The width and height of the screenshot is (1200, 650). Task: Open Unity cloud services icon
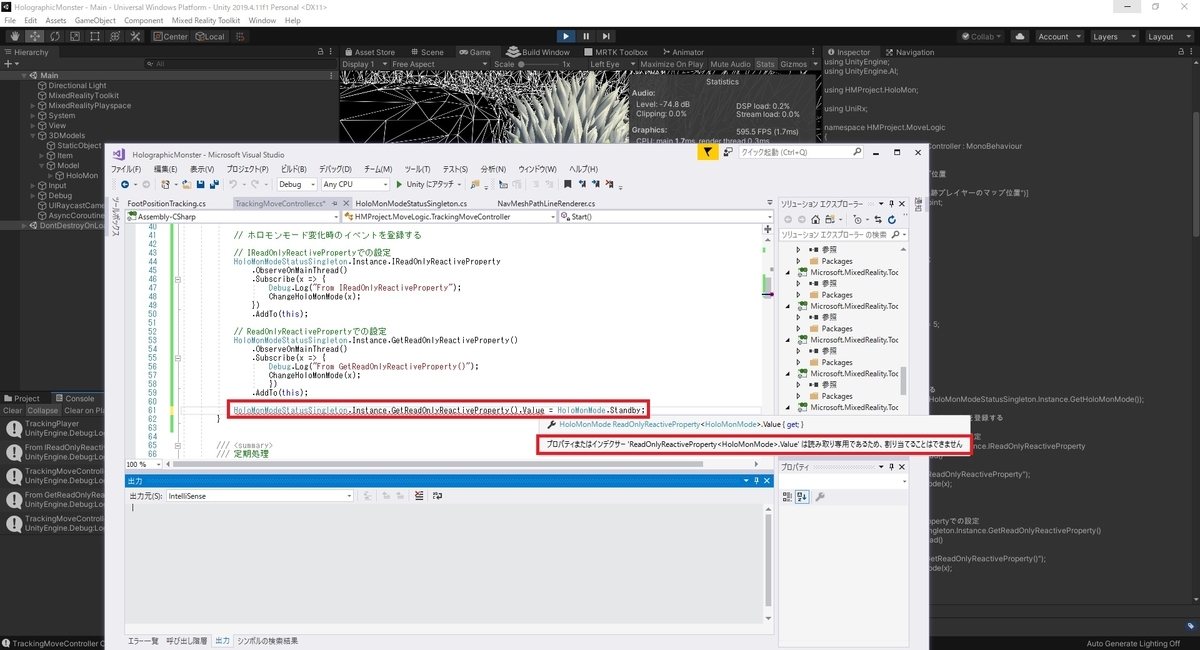(1019, 36)
